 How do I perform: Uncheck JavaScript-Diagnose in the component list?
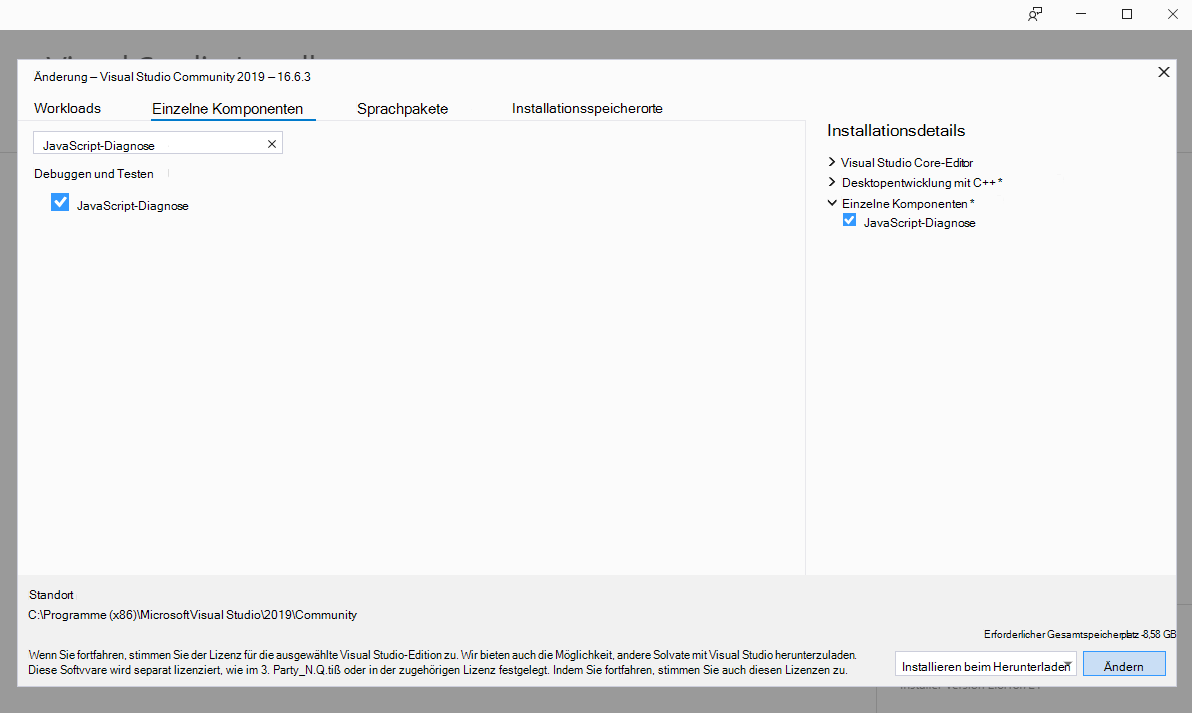60,202
